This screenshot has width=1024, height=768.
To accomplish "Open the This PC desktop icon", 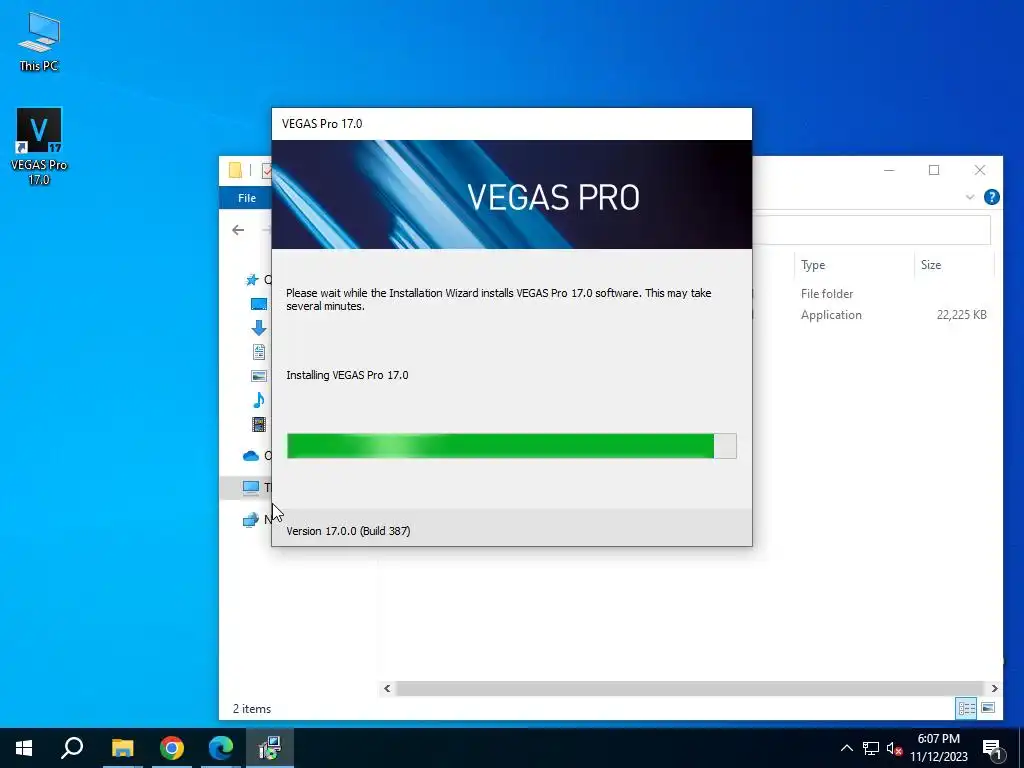I will pos(39,42).
